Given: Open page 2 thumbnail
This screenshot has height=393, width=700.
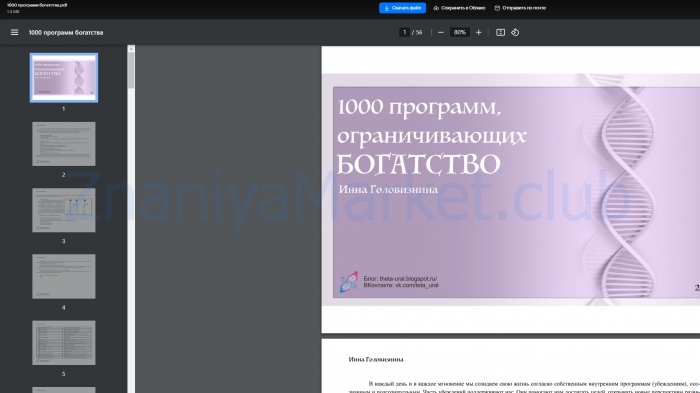Looking at the screenshot, I should (64, 144).
